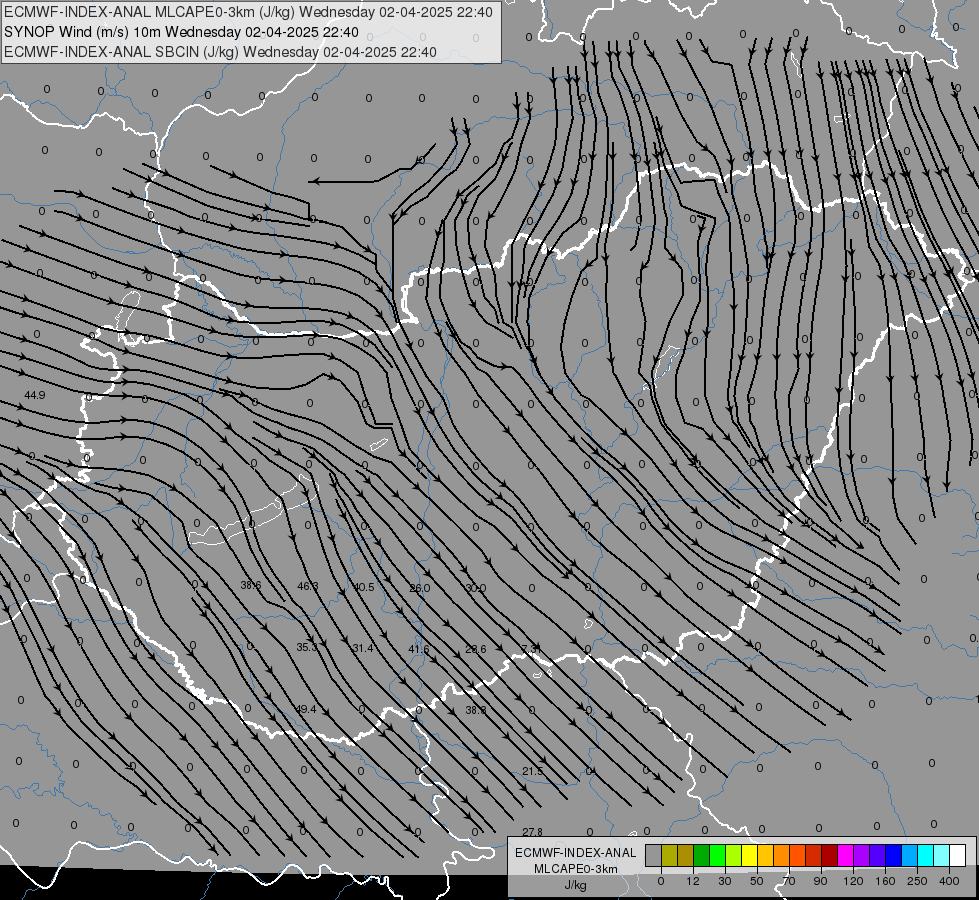Click the map value 44.9
This screenshot has width=979, height=900.
click(35, 395)
